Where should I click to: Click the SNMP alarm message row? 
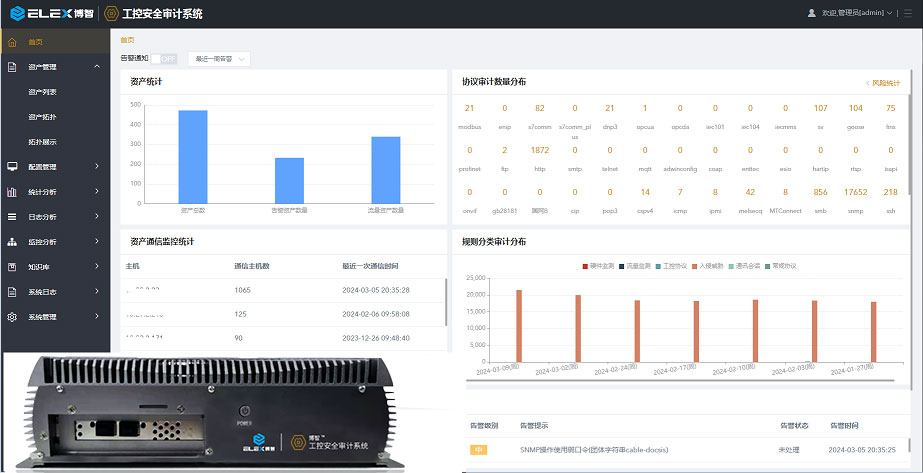click(593, 450)
